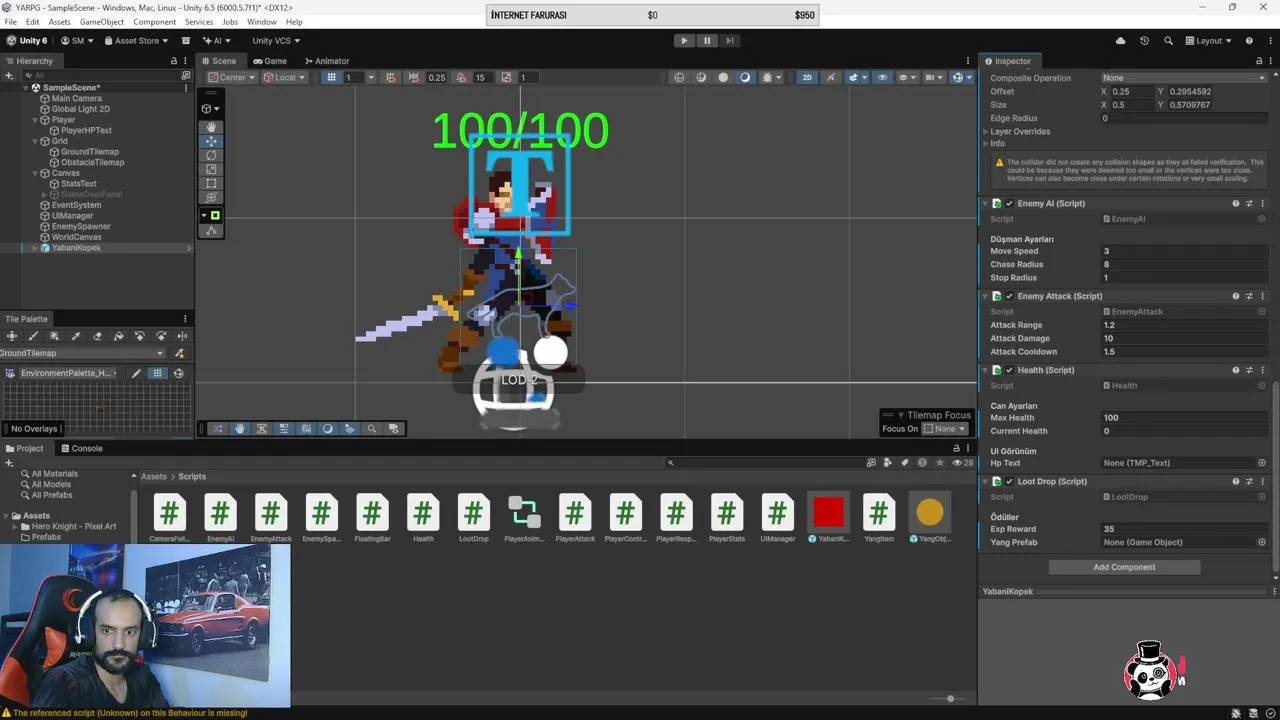Select the Rect tool in Scene toolbar

coord(211,183)
